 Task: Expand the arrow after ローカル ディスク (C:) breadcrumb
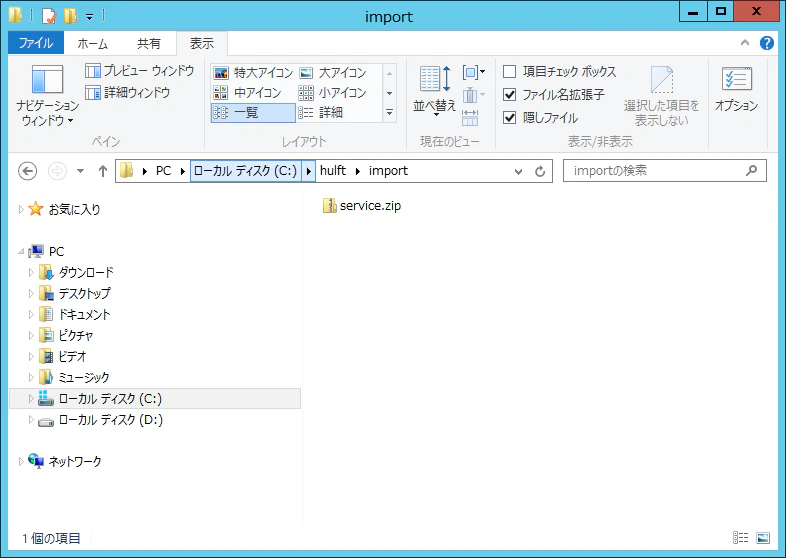(308, 171)
